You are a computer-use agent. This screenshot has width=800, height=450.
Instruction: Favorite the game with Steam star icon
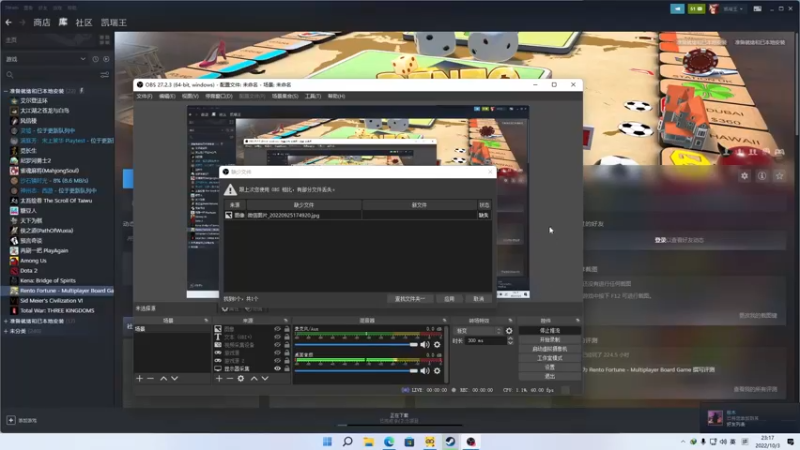pyautogui.click(x=779, y=176)
